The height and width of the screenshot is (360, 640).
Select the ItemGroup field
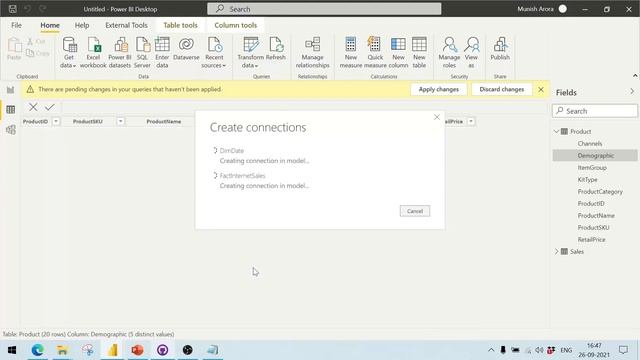pyautogui.click(x=592, y=168)
